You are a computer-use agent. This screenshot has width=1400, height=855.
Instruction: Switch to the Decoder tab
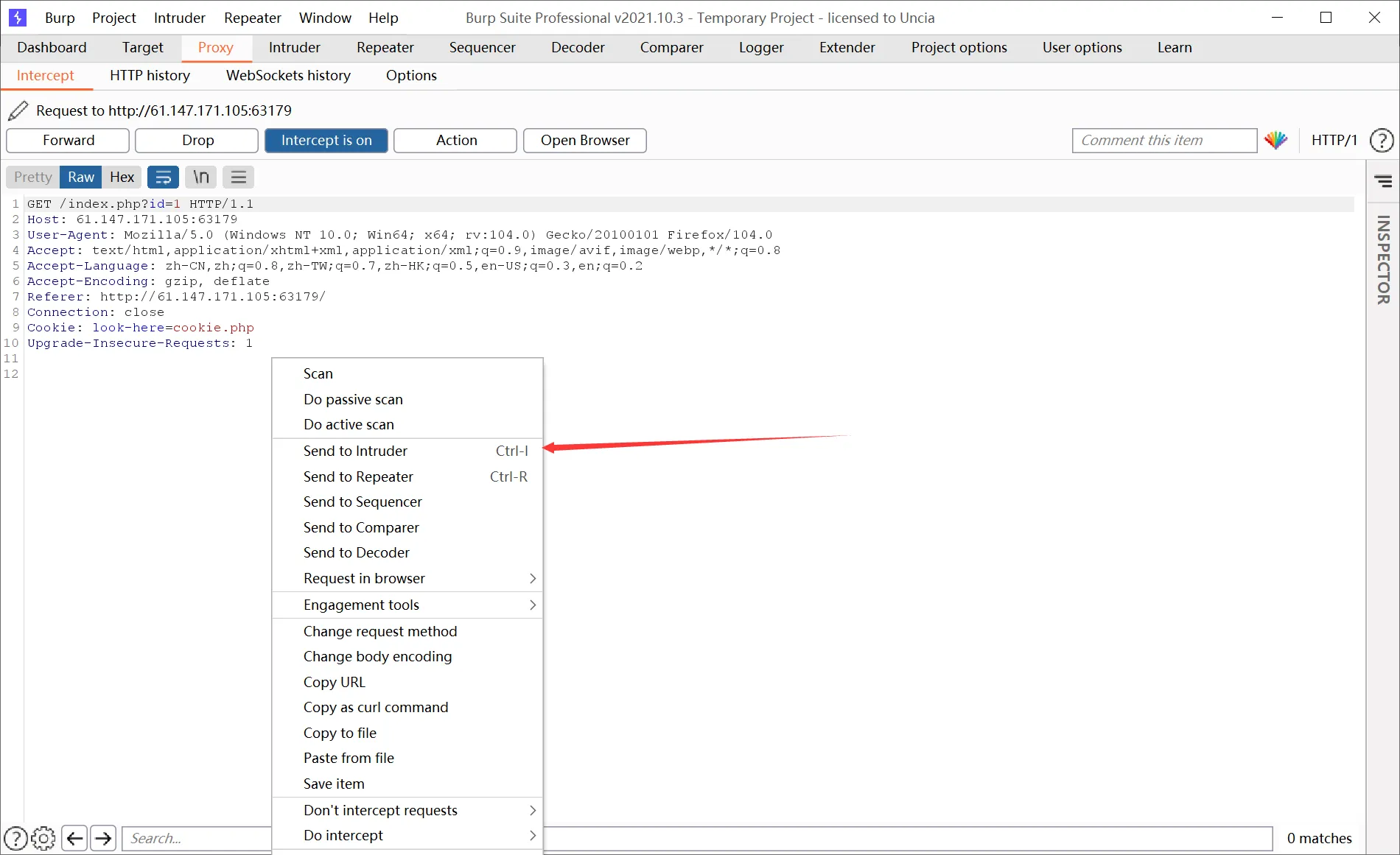click(x=578, y=47)
